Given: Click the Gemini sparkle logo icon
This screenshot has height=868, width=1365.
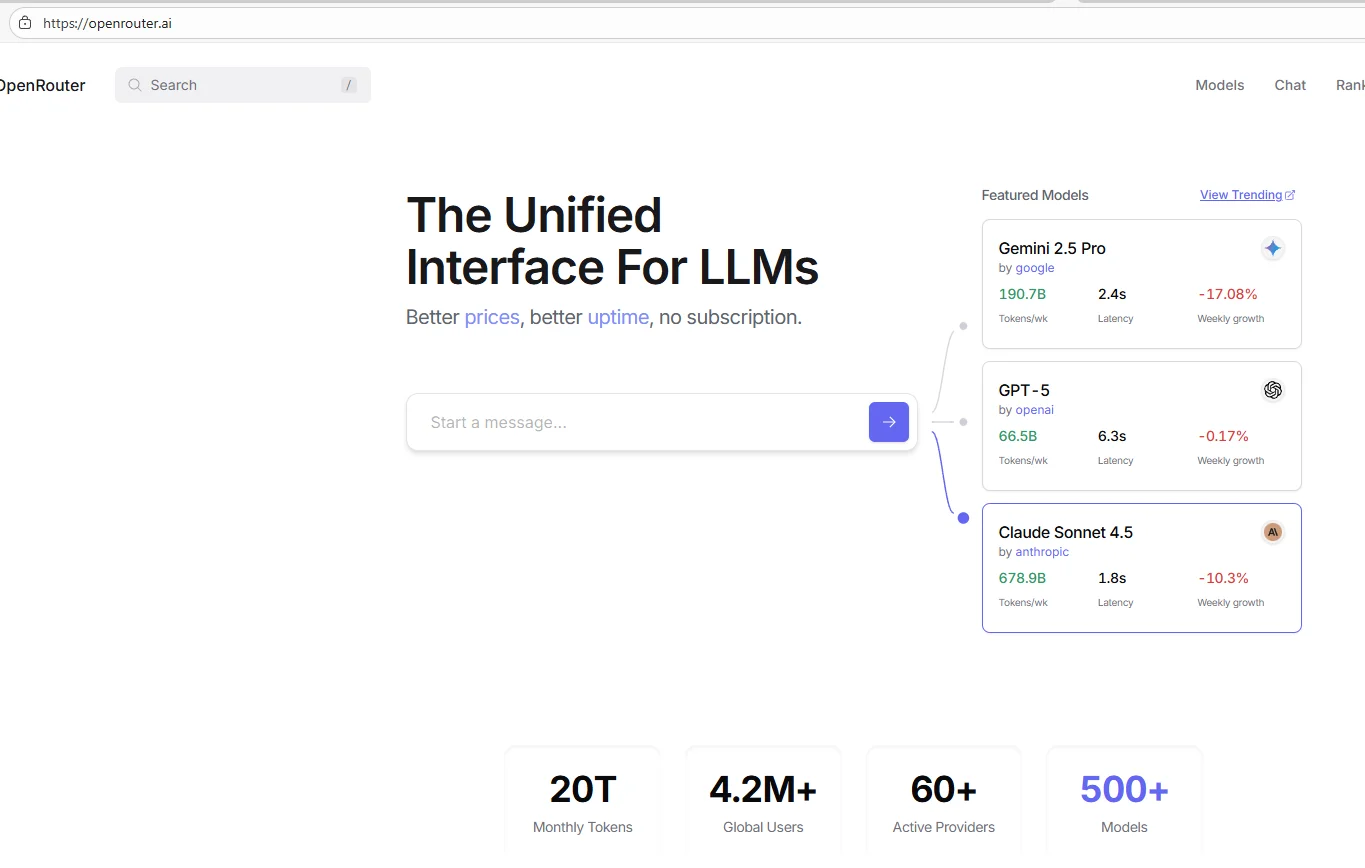Looking at the screenshot, I should [1272, 248].
